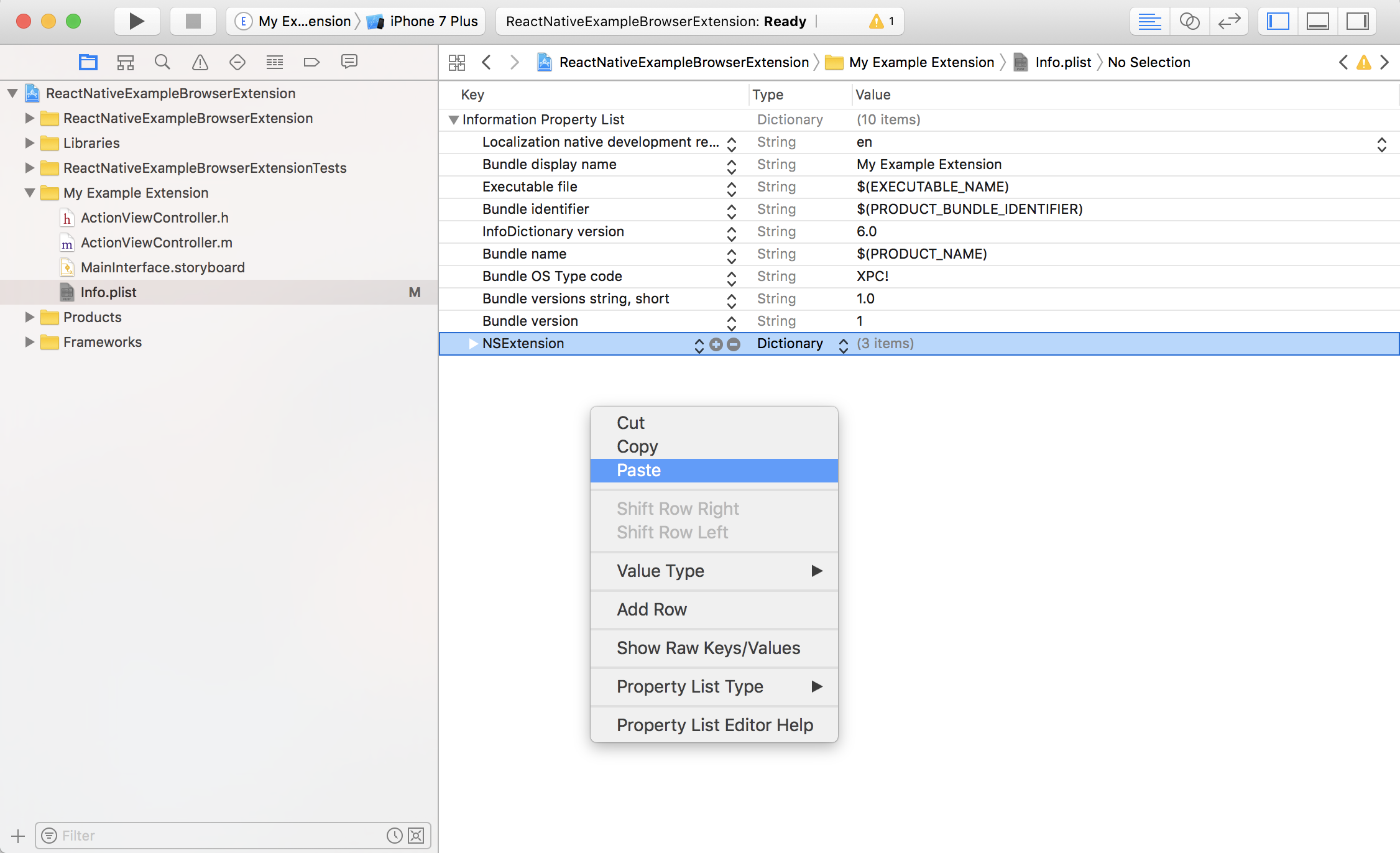Add a row with NSExtension plus button
The height and width of the screenshot is (853, 1400).
coord(716,344)
